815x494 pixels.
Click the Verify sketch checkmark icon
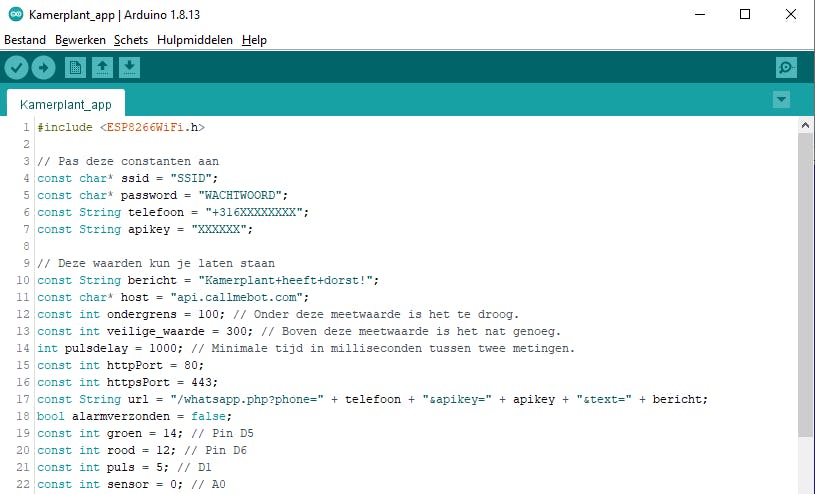pyautogui.click(x=17, y=67)
